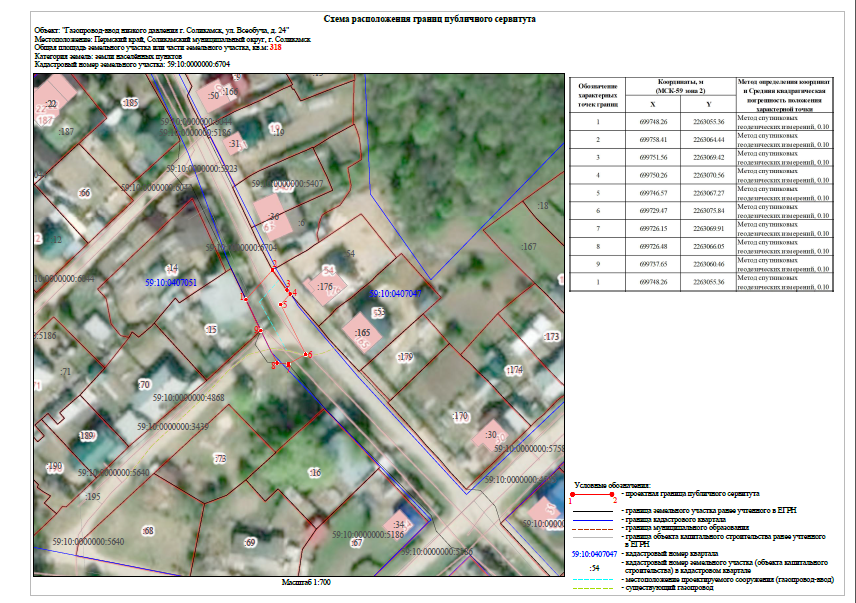Select the "X" column header
Image resolution: width=856 pixels, height=603 pixels.
point(652,104)
